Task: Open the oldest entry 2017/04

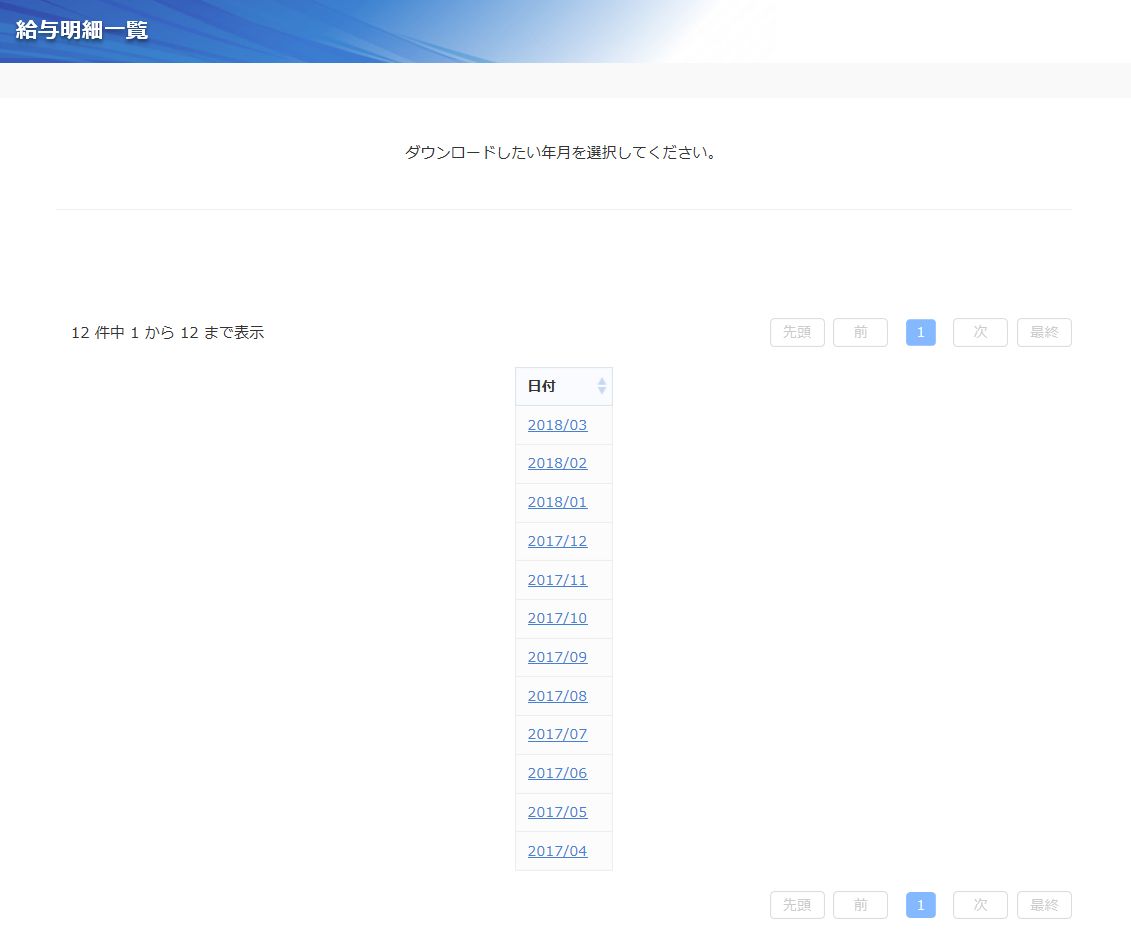Action: 557,851
